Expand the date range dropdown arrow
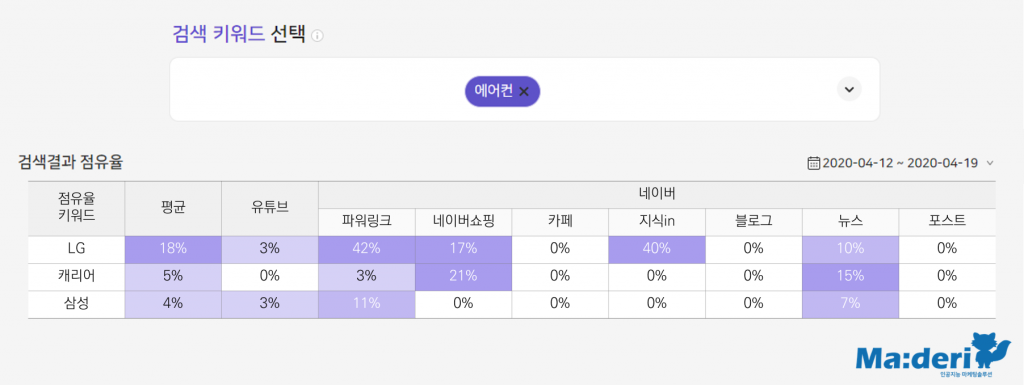1024x385 pixels. pos(990,163)
